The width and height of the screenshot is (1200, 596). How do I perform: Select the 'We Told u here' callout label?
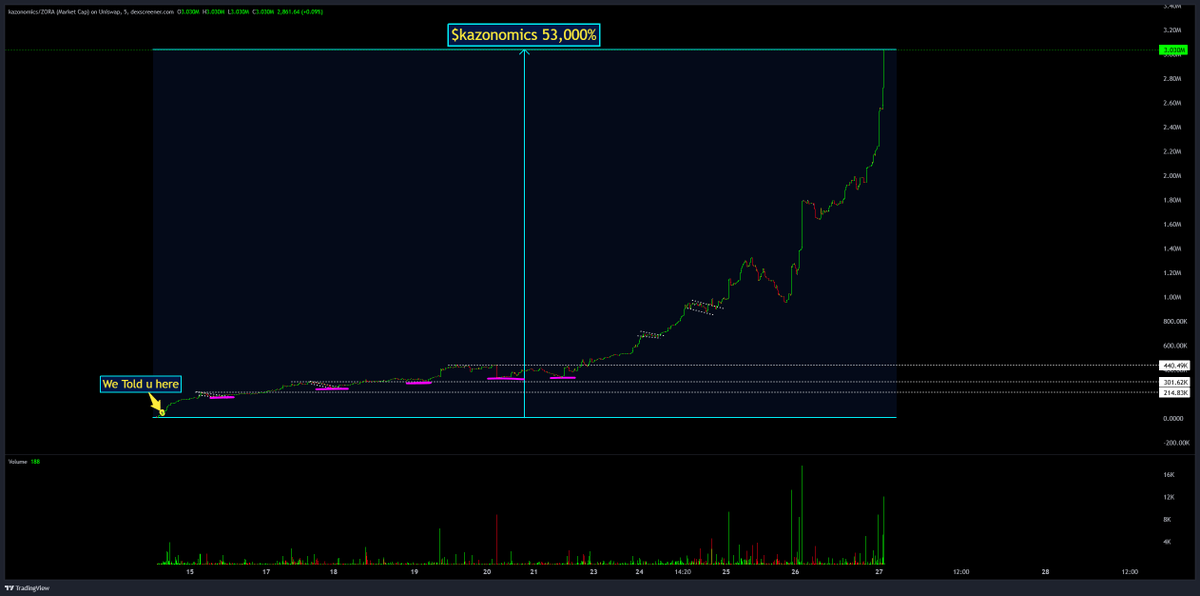pyautogui.click(x=141, y=384)
